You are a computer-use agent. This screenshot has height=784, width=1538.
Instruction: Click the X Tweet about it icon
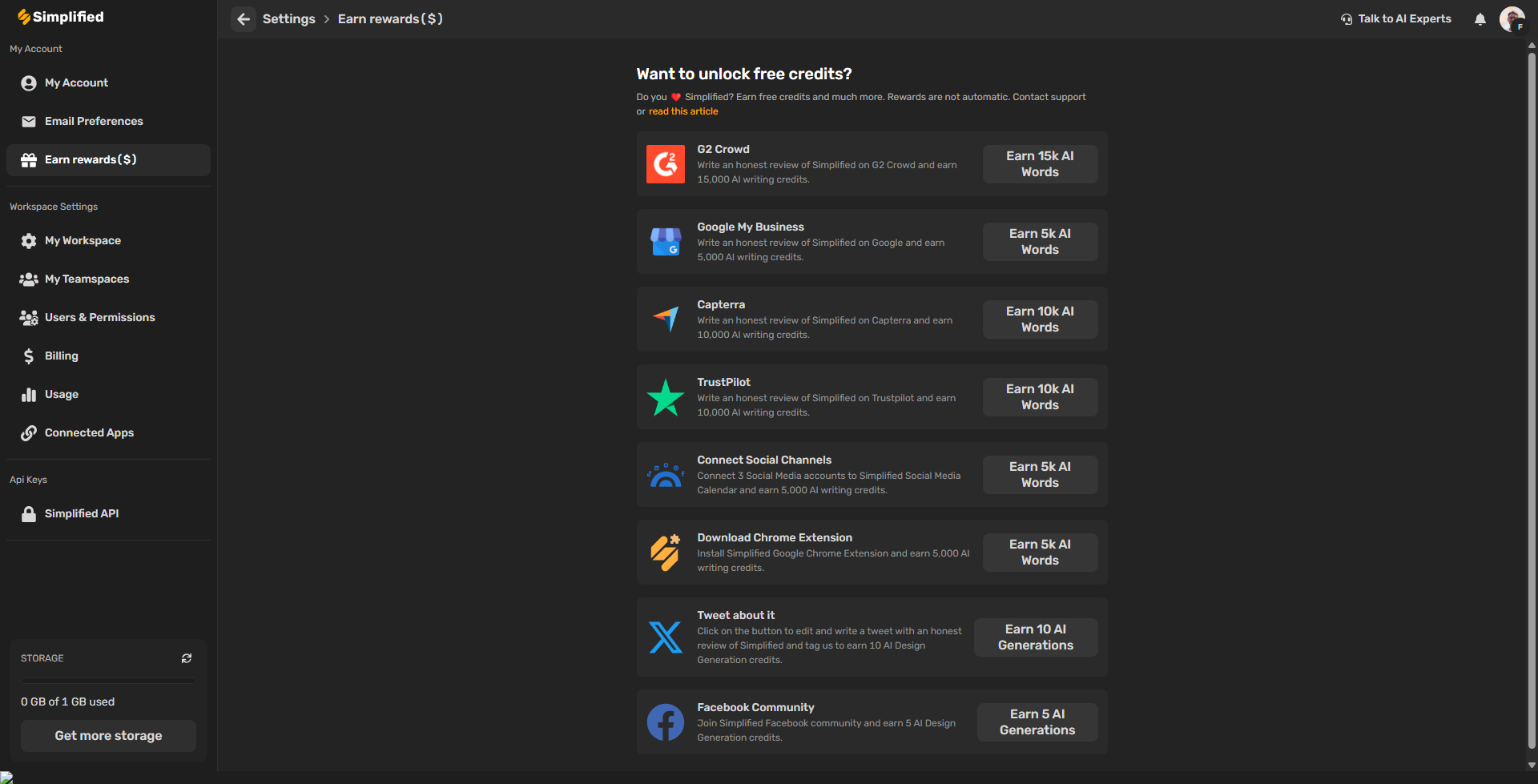tap(666, 637)
